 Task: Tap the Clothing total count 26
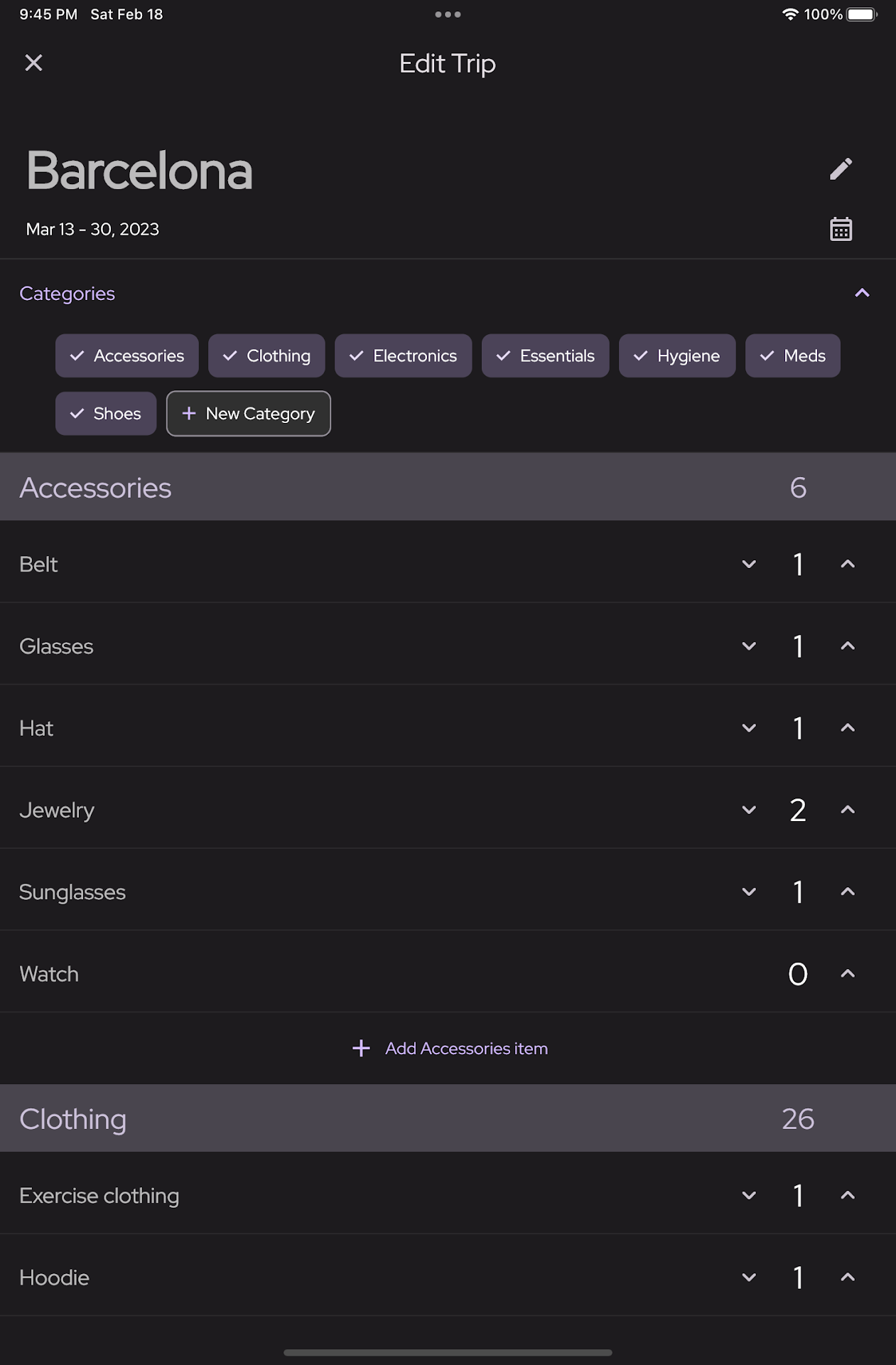point(798,1119)
